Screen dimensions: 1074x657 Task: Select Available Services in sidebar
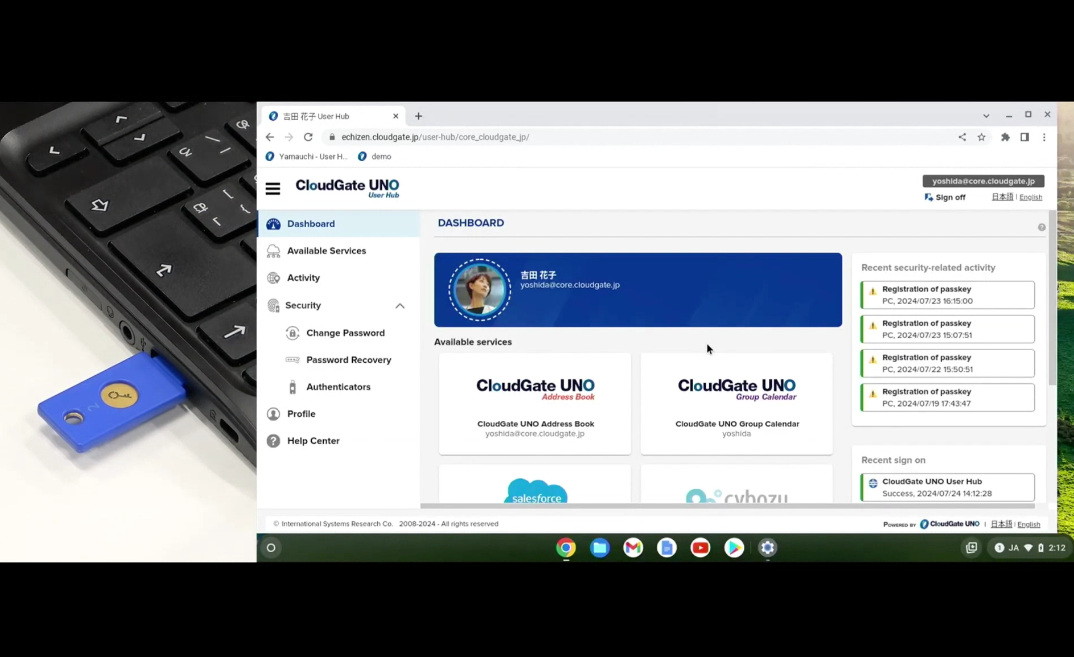click(326, 251)
